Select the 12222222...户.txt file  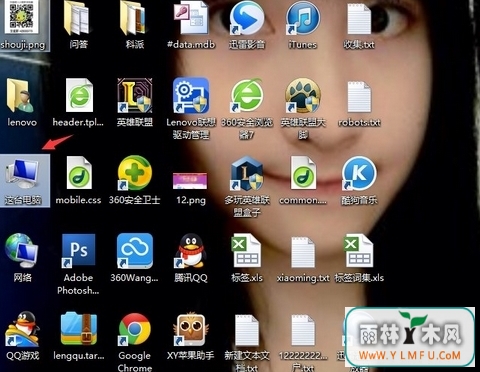click(x=303, y=331)
